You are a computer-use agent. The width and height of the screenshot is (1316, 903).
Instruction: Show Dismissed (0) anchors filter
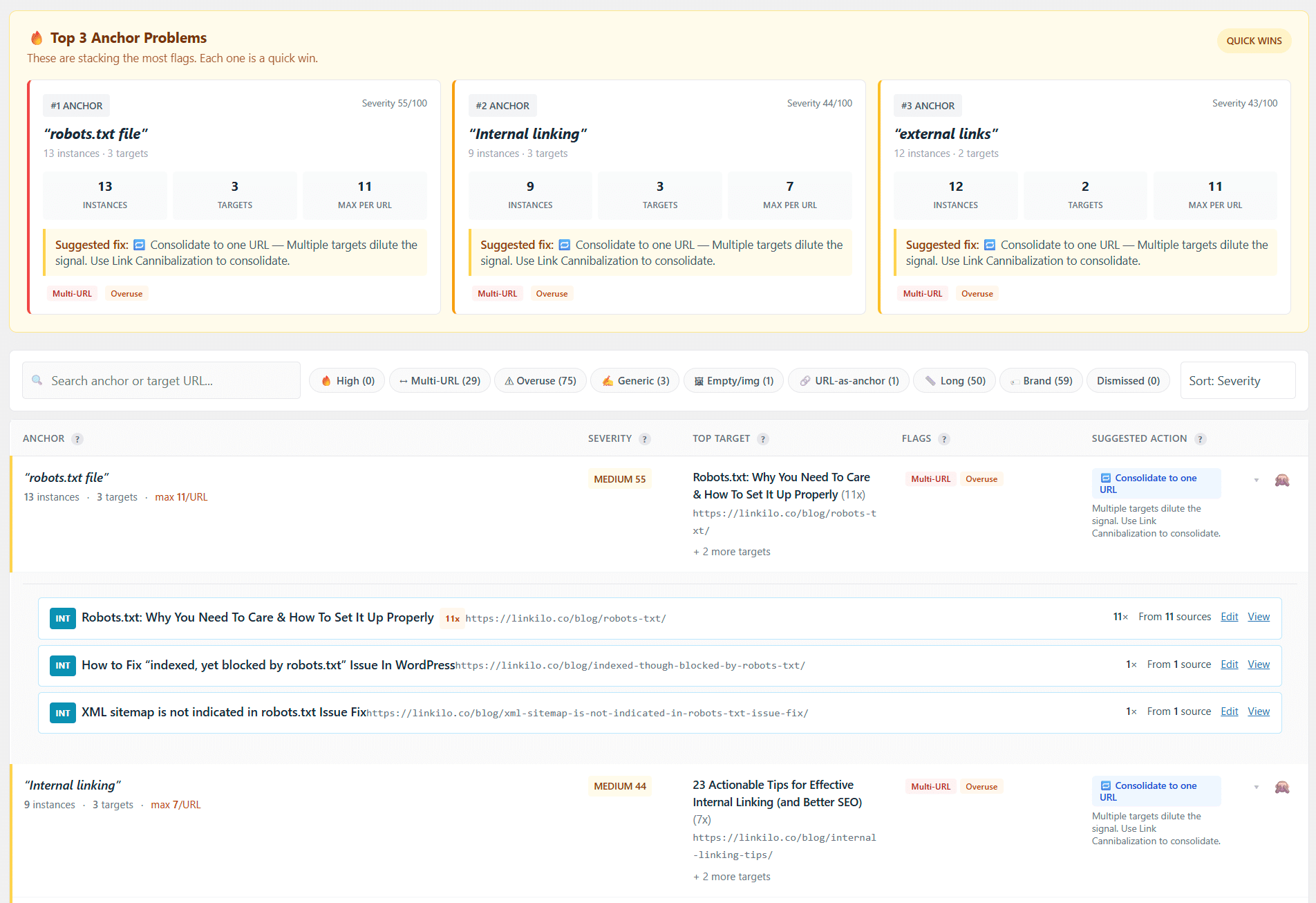pos(1128,381)
